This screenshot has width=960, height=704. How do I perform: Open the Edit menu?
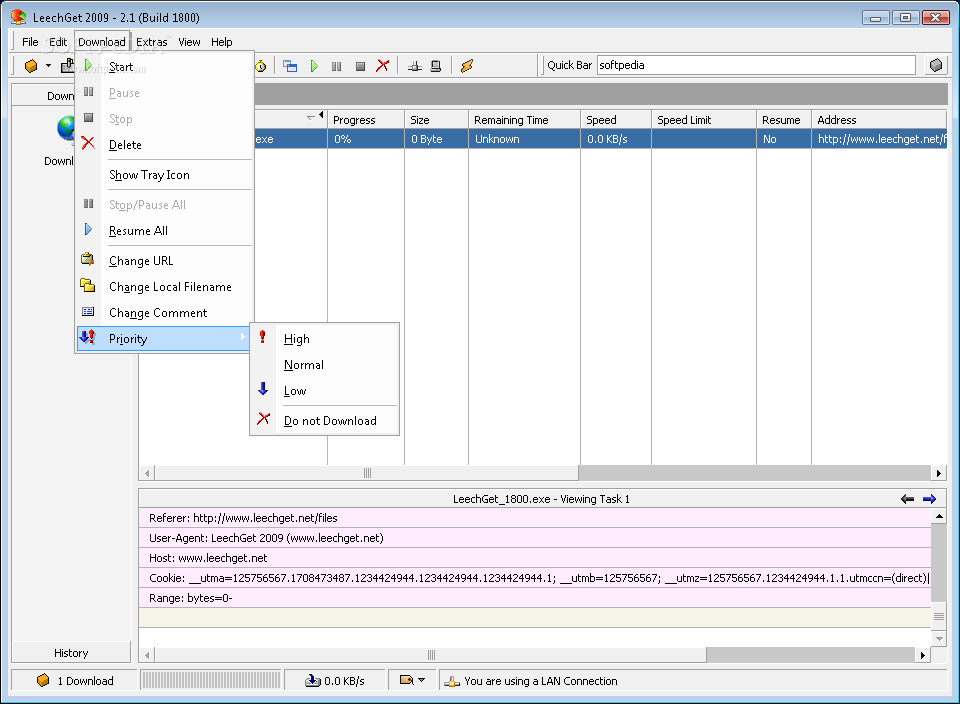58,42
